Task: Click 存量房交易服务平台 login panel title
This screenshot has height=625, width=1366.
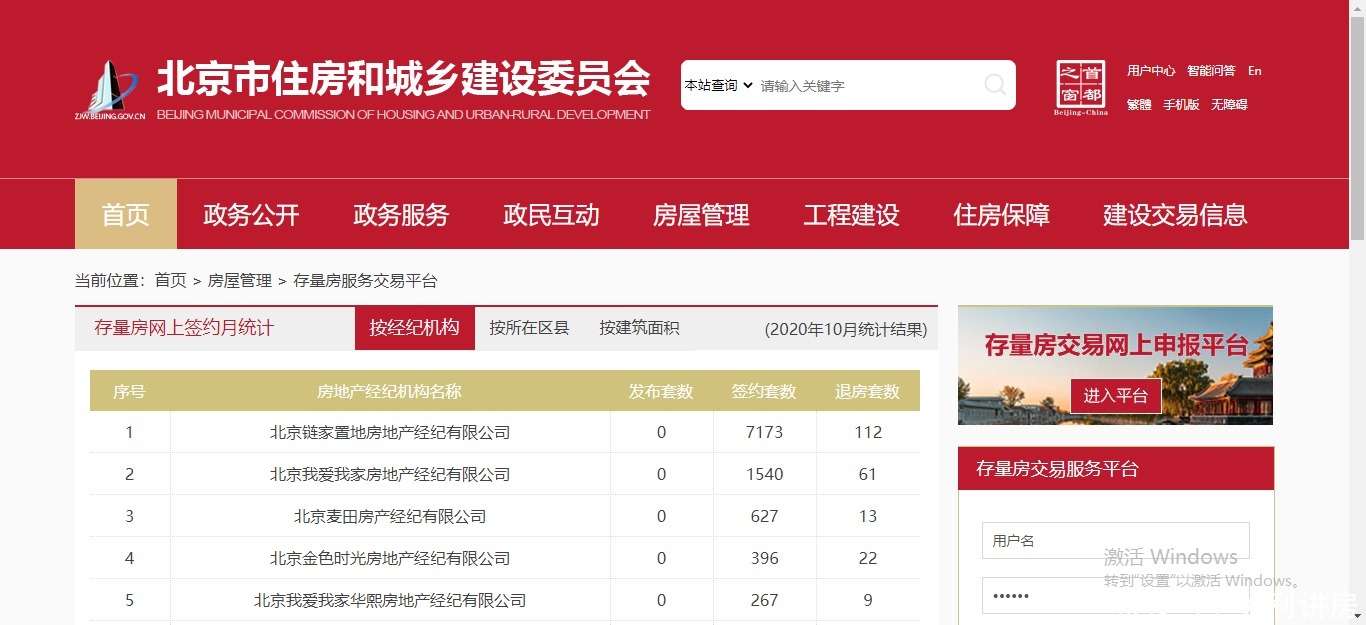Action: 1057,469
